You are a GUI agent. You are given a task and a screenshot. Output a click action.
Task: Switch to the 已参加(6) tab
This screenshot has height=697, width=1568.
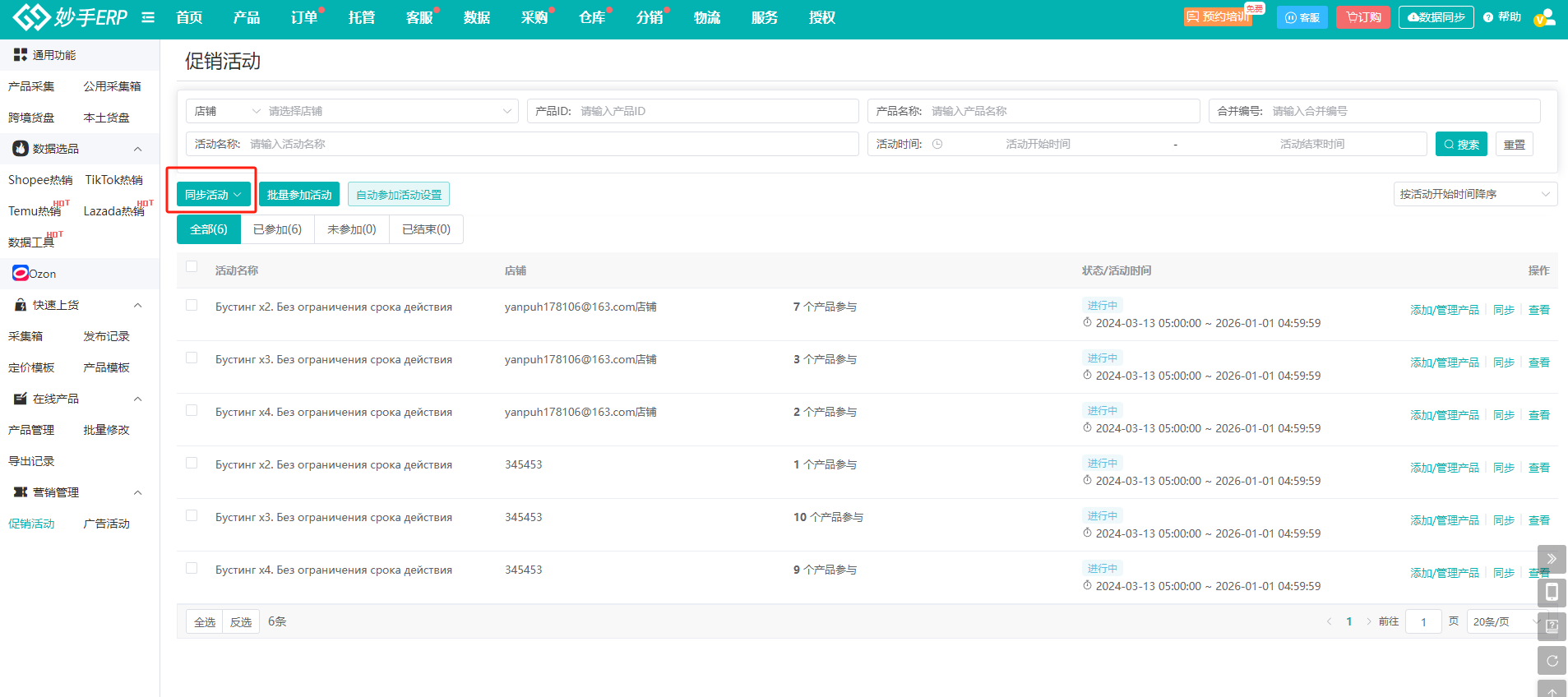point(277,229)
